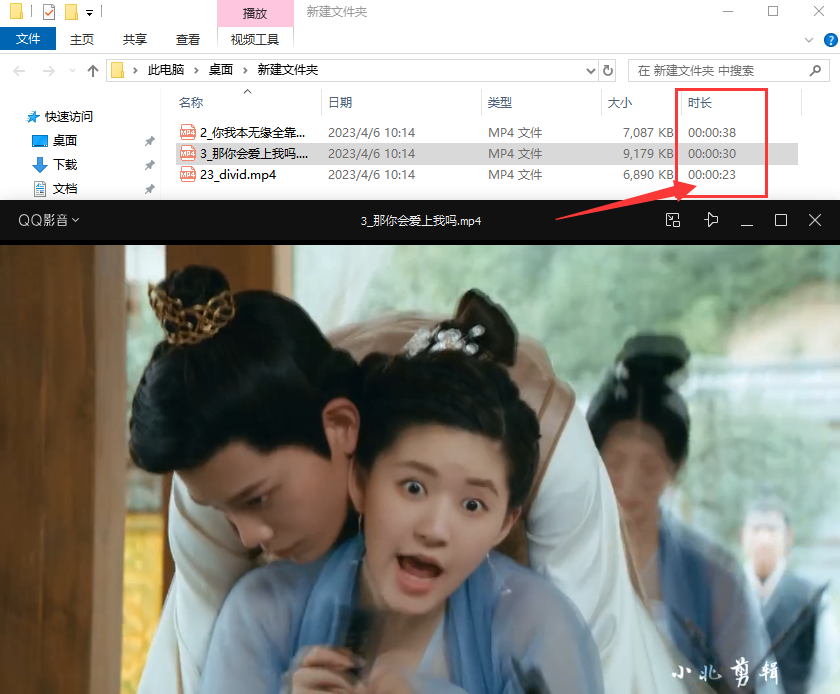
Task: Click the MP4 icon of 23_divid.mp4
Action: pyautogui.click(x=188, y=175)
